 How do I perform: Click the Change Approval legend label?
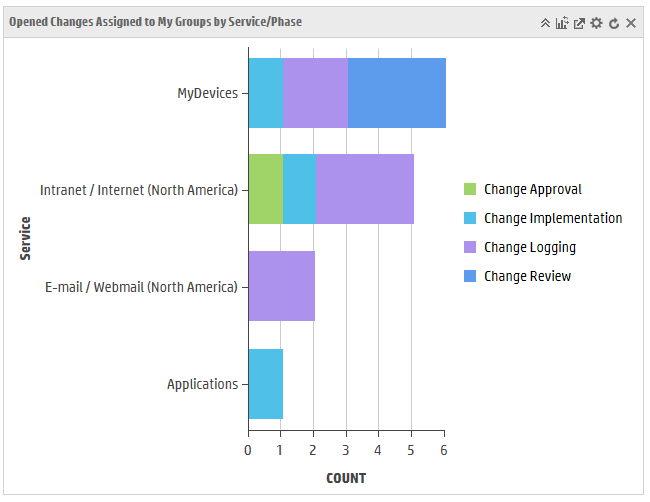(533, 189)
